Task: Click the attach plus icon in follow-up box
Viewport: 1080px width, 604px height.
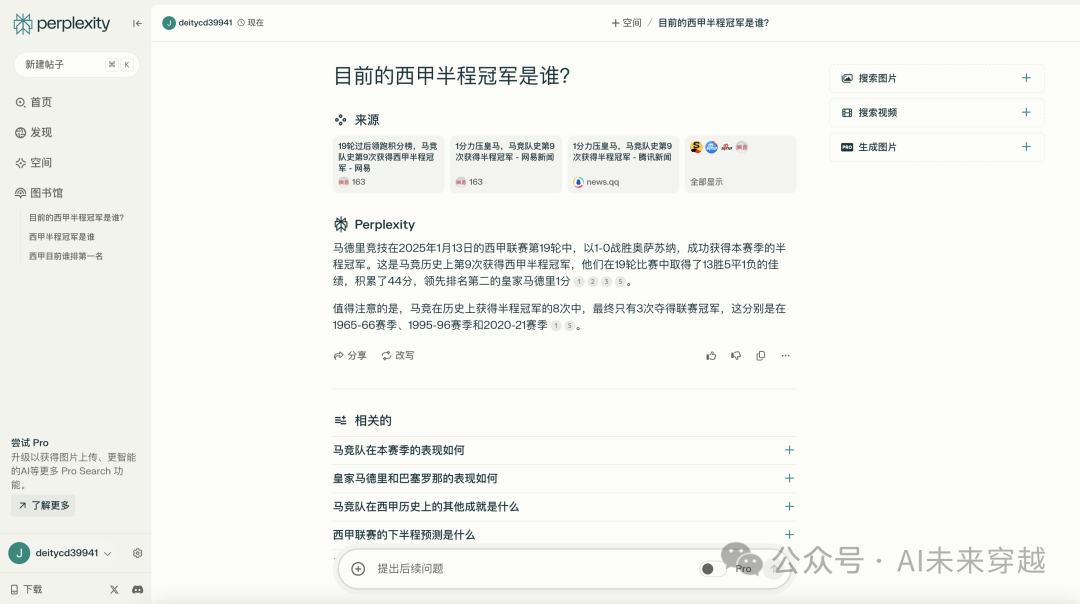Action: [358, 569]
